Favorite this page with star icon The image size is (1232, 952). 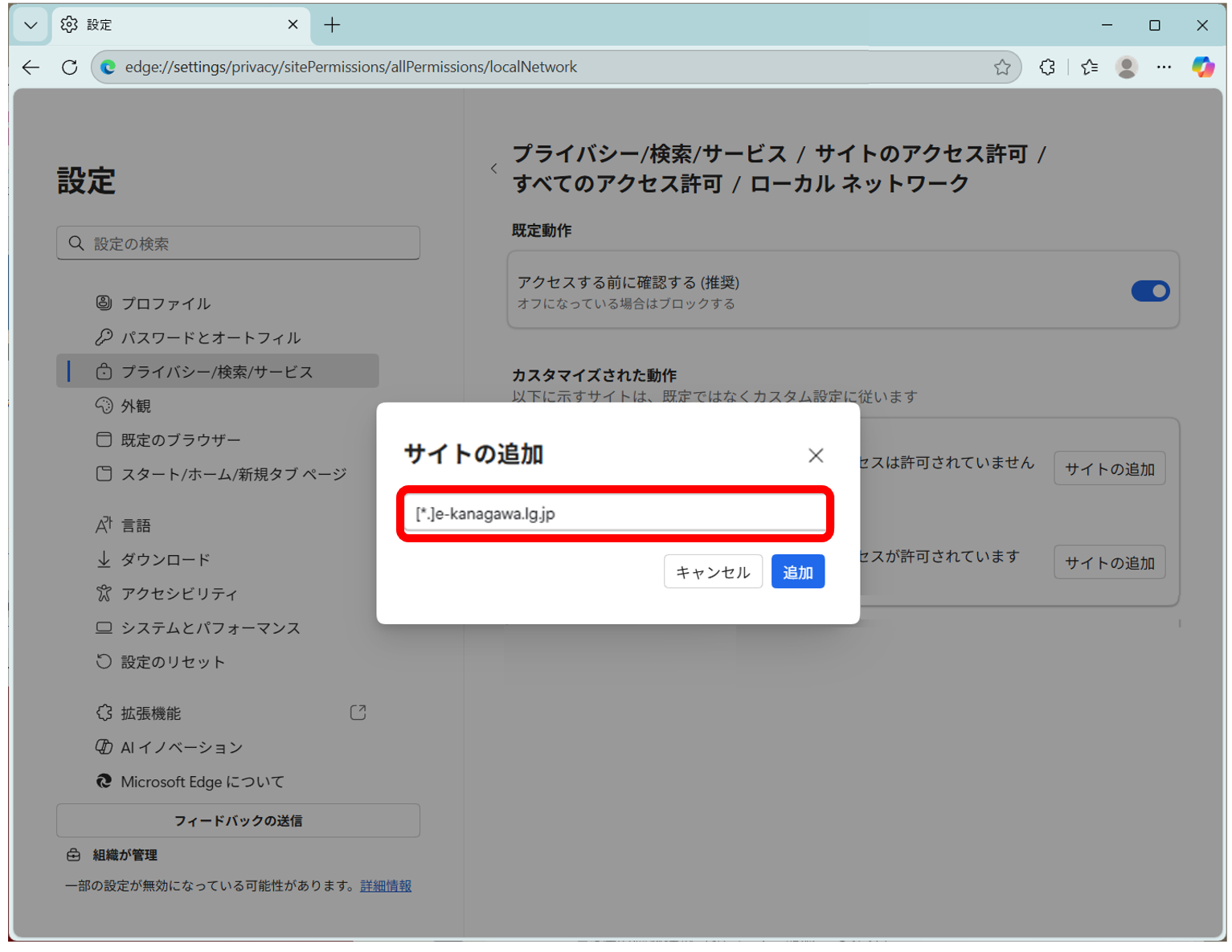(x=1001, y=67)
